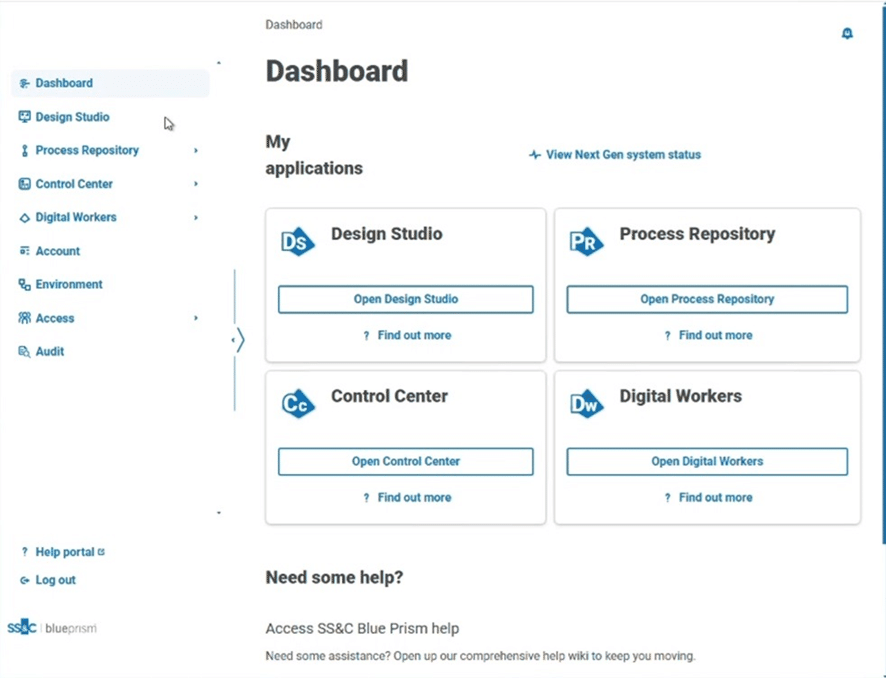Click the My applications heading
The width and height of the screenshot is (886, 678).
point(314,155)
